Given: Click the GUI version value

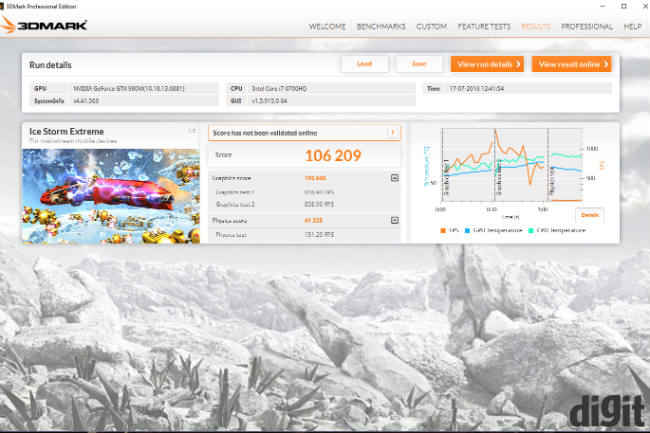Looking at the screenshot, I should [x=269, y=101].
